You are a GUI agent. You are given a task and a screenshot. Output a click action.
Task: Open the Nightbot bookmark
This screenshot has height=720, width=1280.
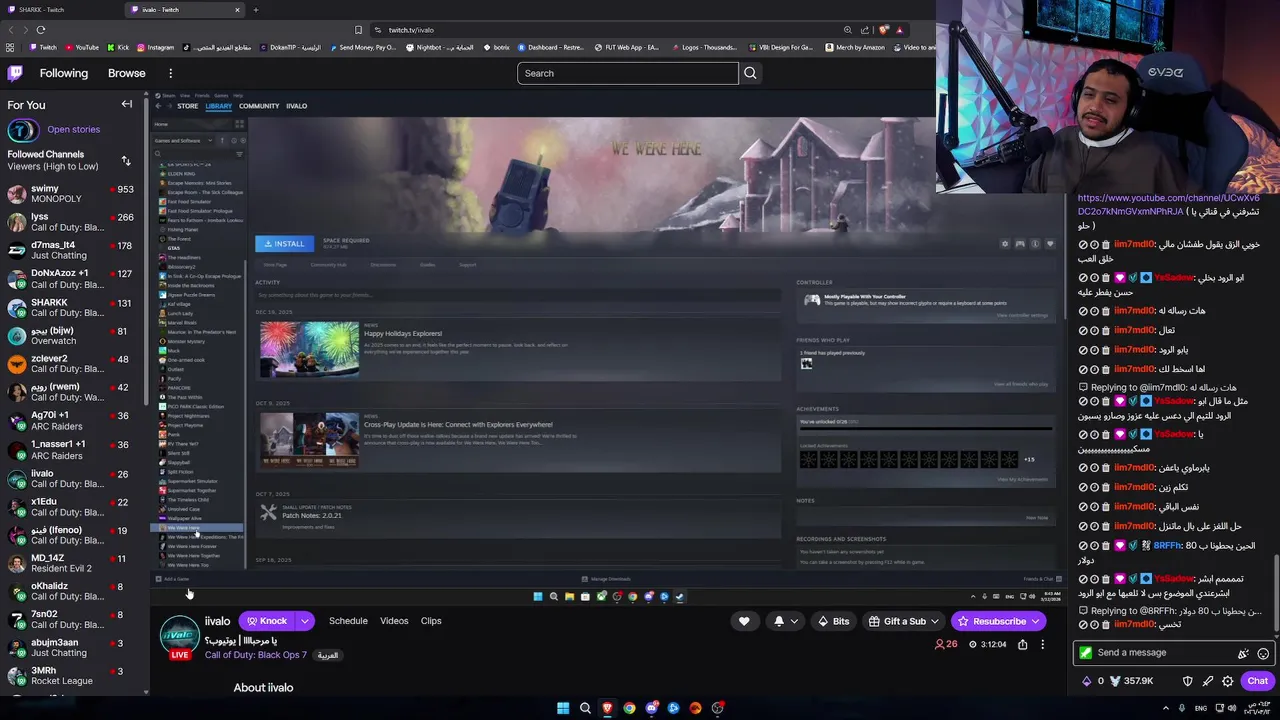coord(437,47)
